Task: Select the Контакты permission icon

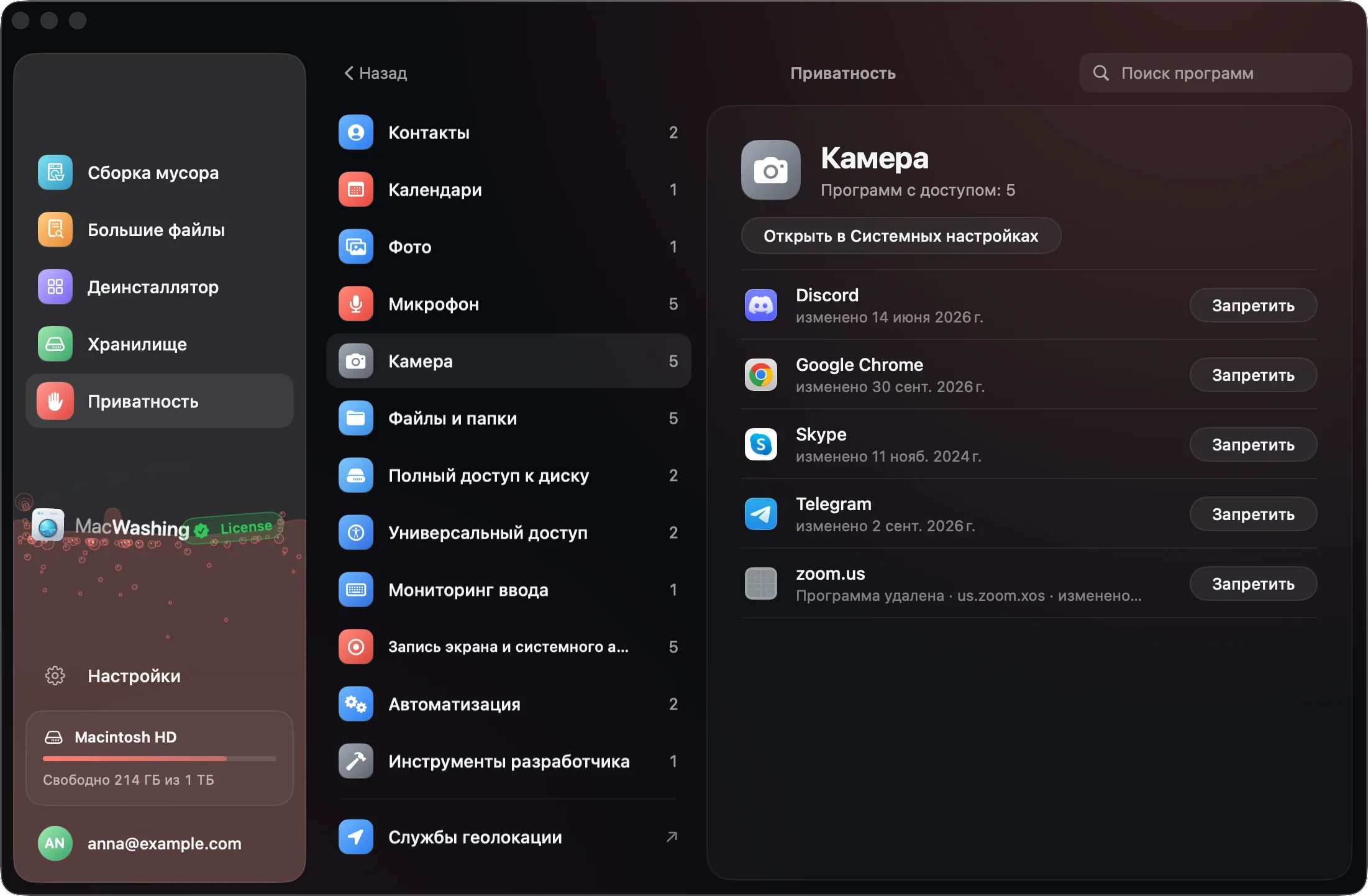Action: point(356,132)
